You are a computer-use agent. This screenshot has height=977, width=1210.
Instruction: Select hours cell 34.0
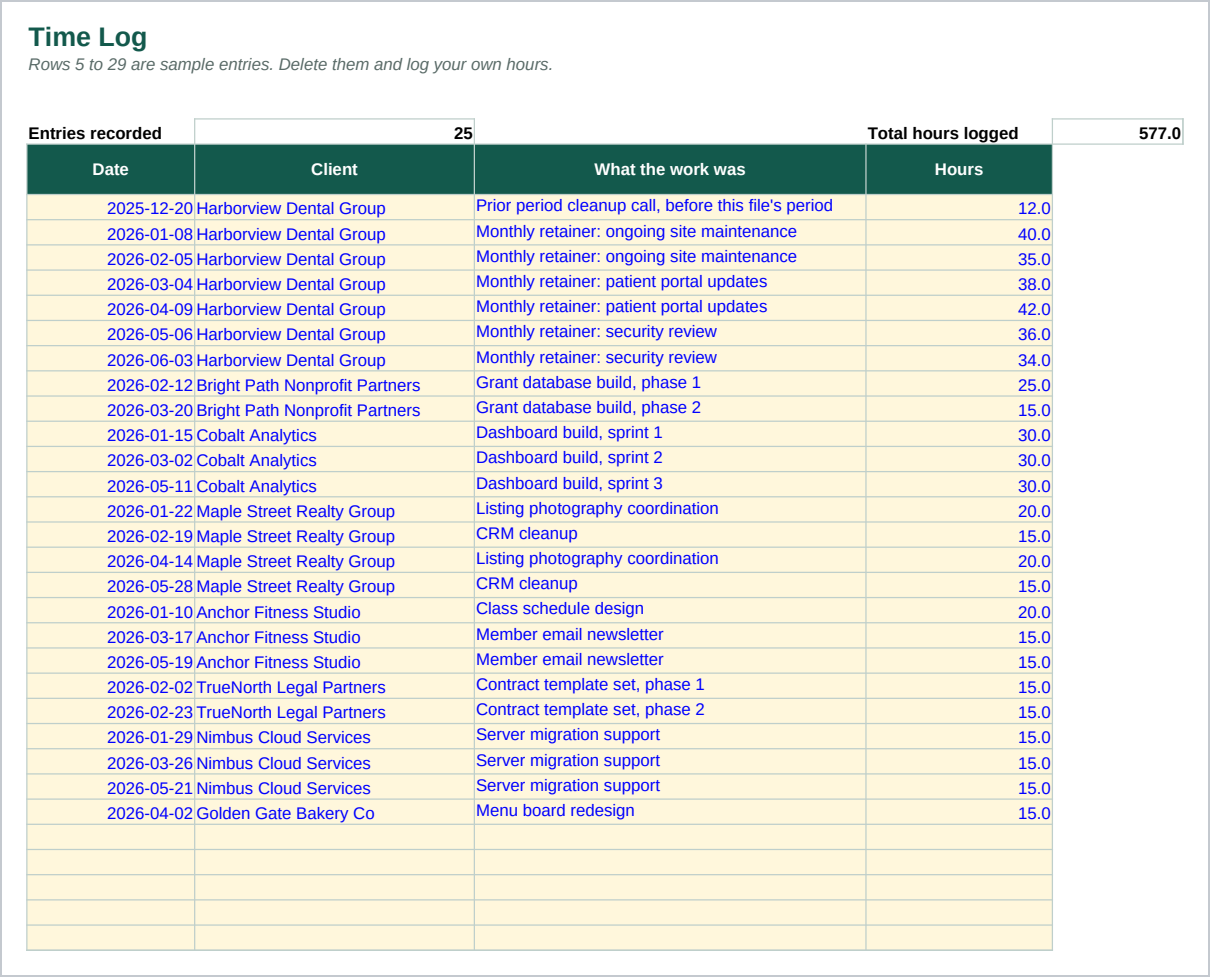[959, 359]
